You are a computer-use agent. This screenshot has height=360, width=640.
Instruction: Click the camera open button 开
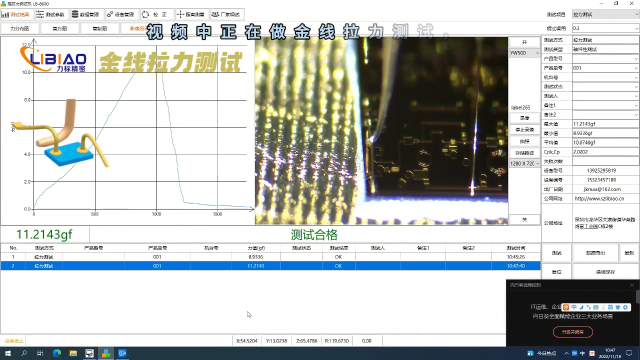[x=524, y=42]
